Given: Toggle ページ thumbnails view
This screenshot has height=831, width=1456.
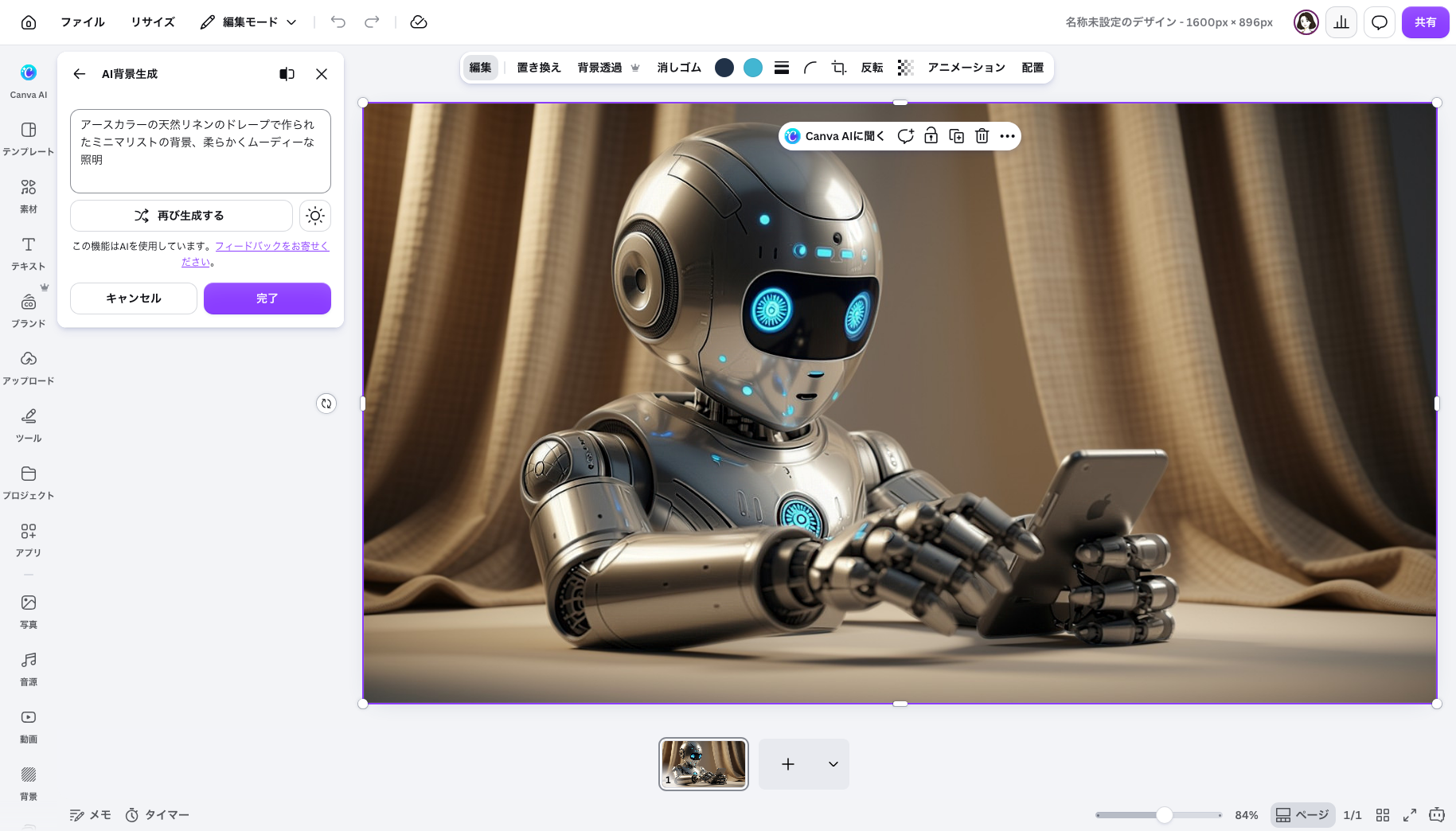Looking at the screenshot, I should pyautogui.click(x=1303, y=815).
